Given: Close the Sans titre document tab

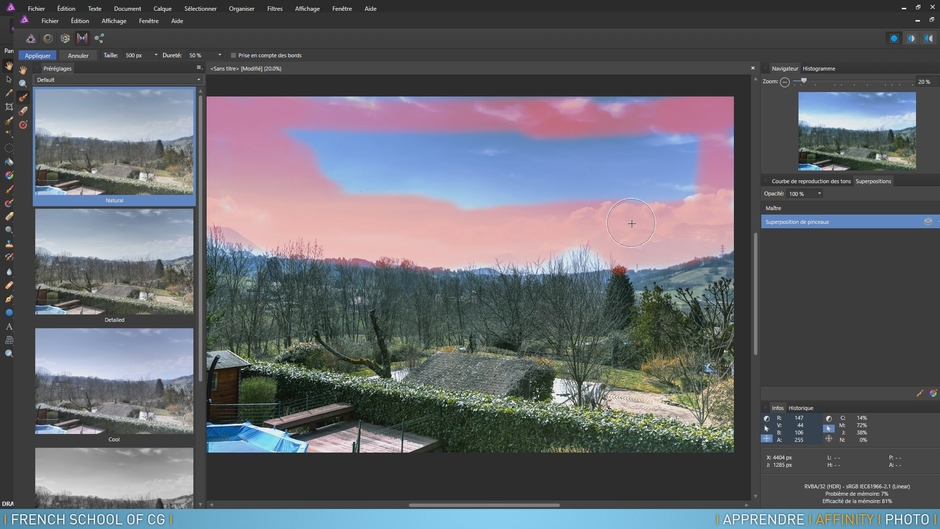Looking at the screenshot, I should point(753,68).
